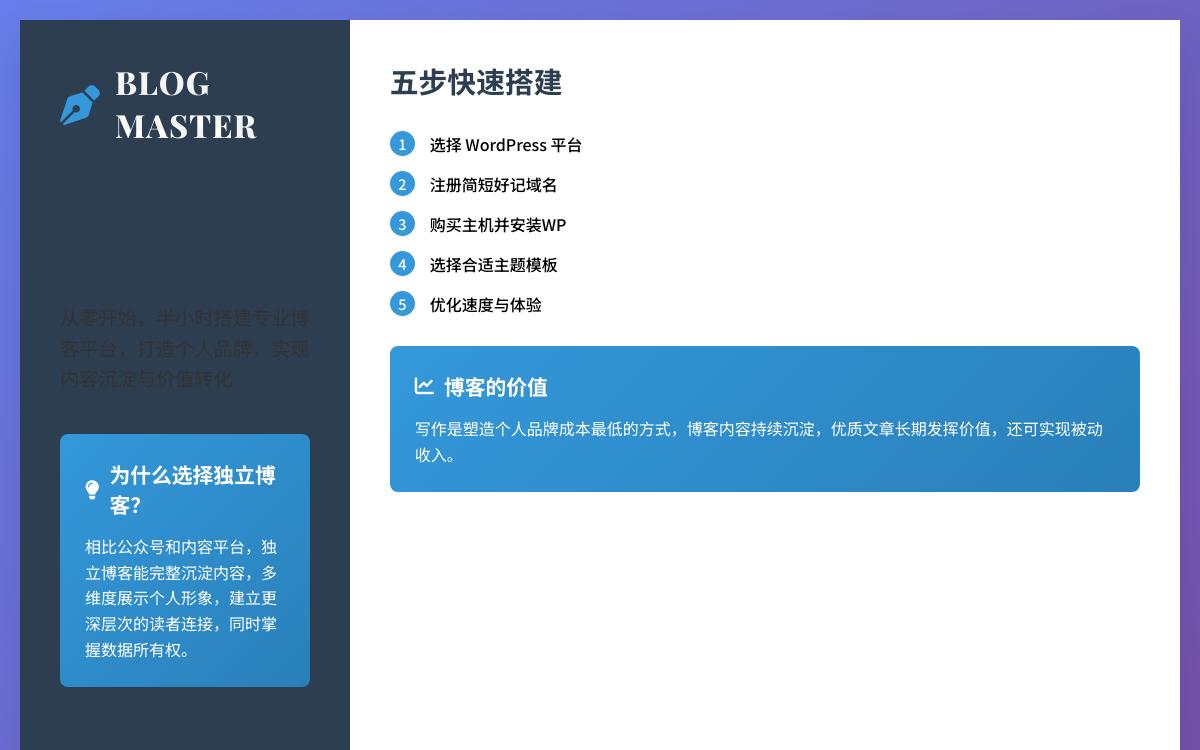Select the sidebar description paragraph text
Viewport: 1200px width, 750px height.
click(x=185, y=349)
